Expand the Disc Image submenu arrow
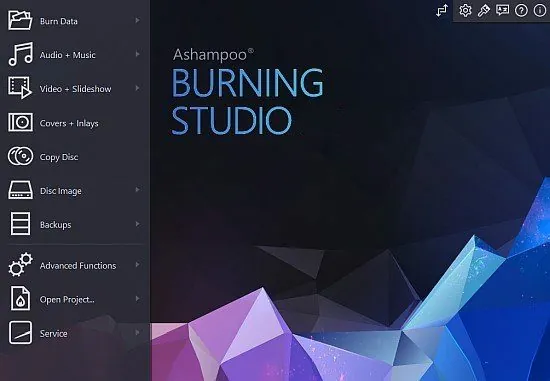Image resolution: width=550 pixels, height=381 pixels. click(x=138, y=190)
